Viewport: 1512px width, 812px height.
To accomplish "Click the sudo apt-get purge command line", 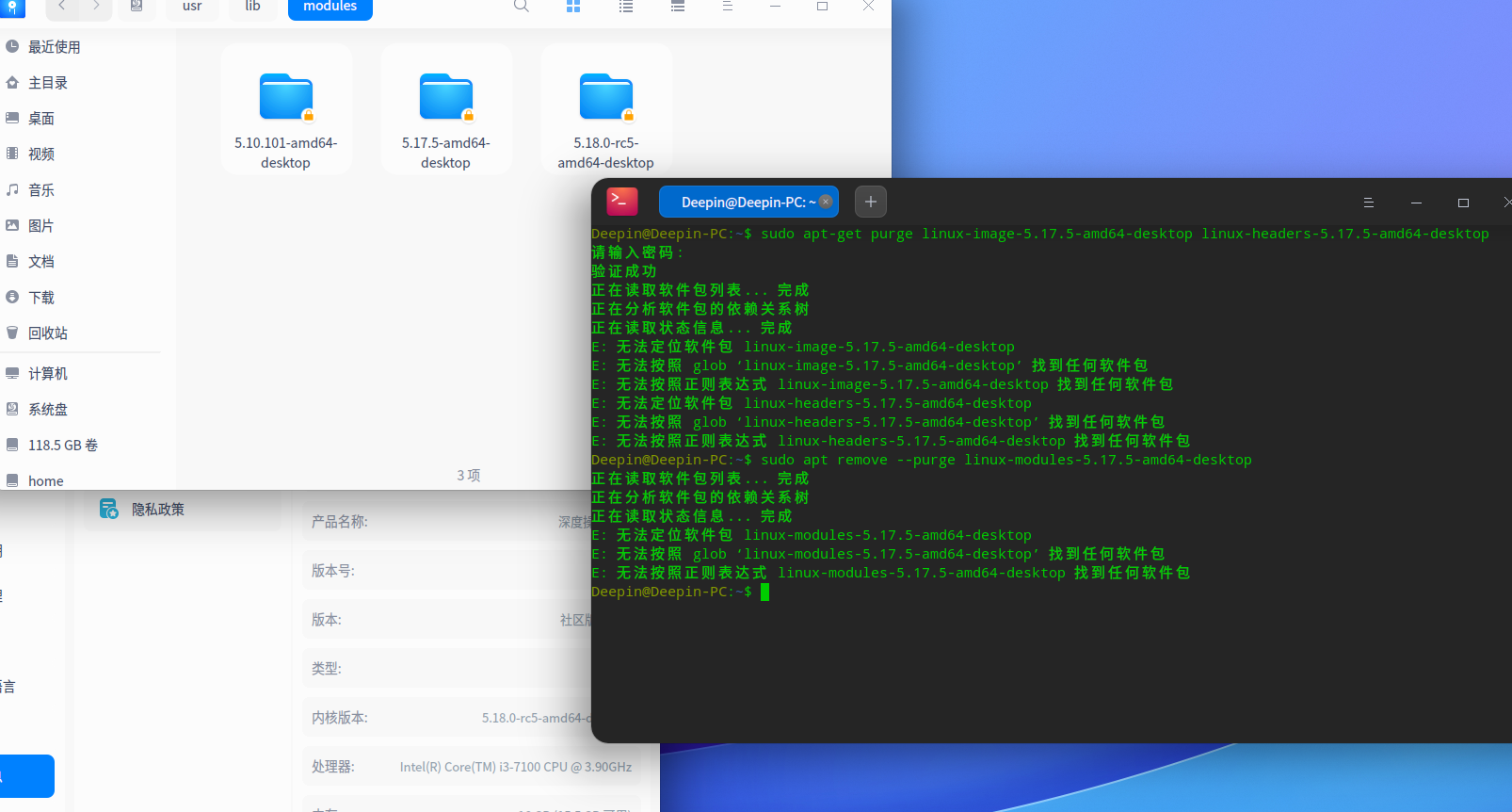I will pos(1040,234).
